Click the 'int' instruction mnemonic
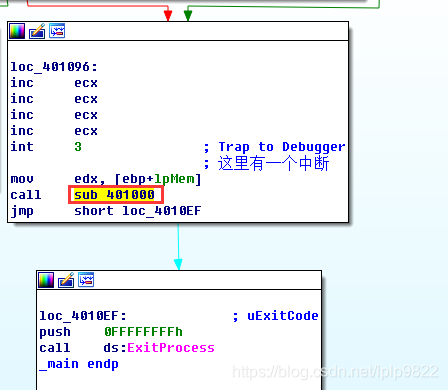Screen dimensions: 448x390 [x=22, y=147]
